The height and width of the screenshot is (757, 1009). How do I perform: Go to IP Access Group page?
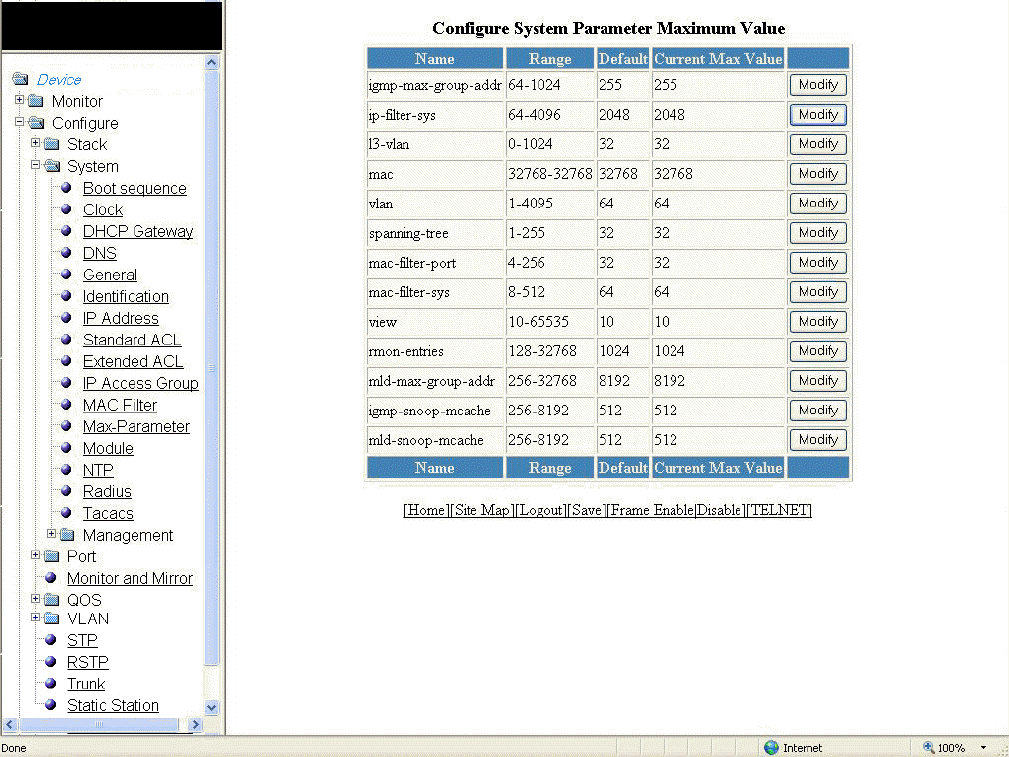(140, 383)
